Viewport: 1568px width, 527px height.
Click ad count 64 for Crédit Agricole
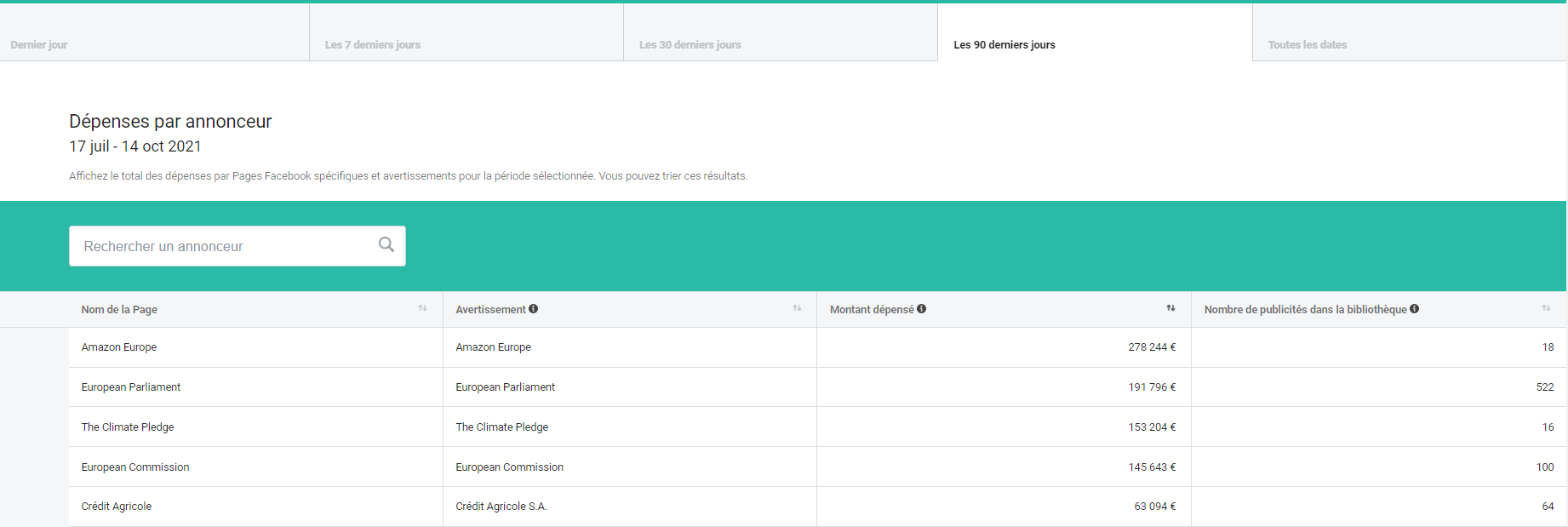(1548, 507)
